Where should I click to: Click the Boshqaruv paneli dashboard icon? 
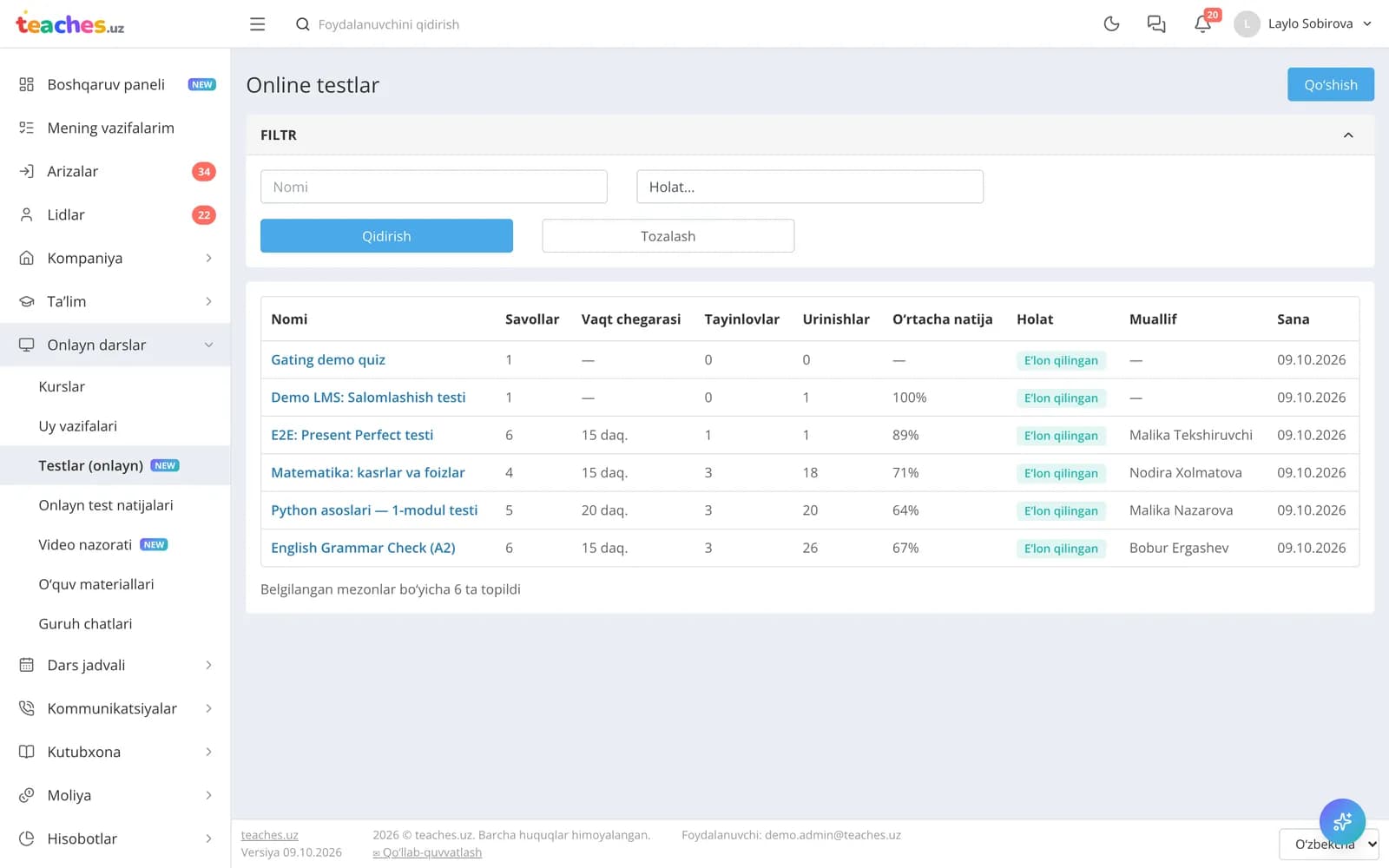click(x=27, y=84)
